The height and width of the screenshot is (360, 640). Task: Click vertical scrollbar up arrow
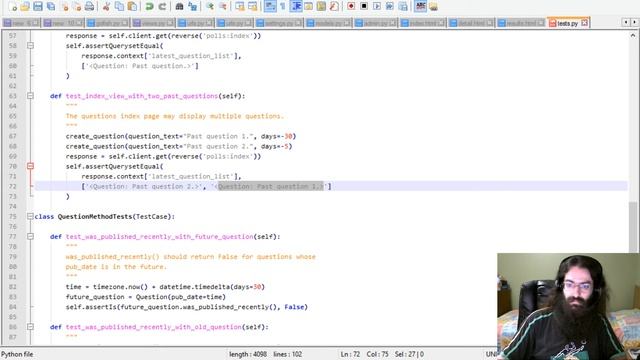[x=633, y=36]
